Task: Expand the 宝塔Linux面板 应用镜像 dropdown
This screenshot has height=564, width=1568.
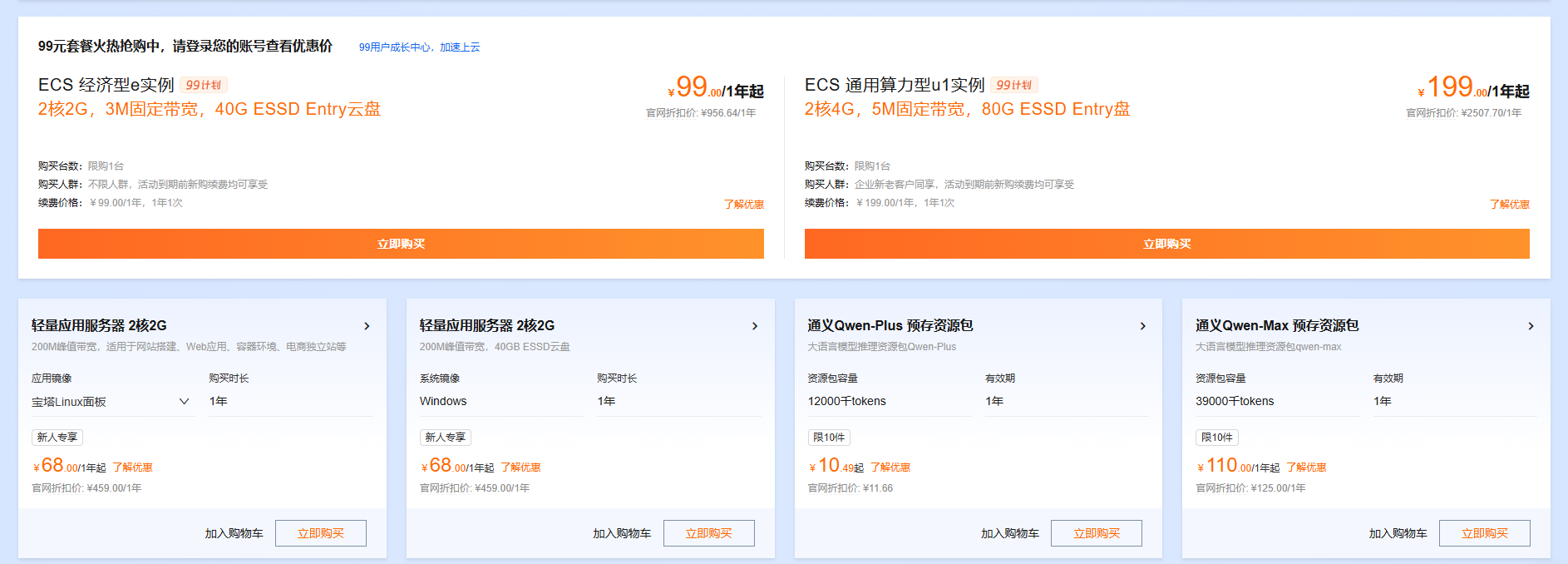Action: [112, 402]
